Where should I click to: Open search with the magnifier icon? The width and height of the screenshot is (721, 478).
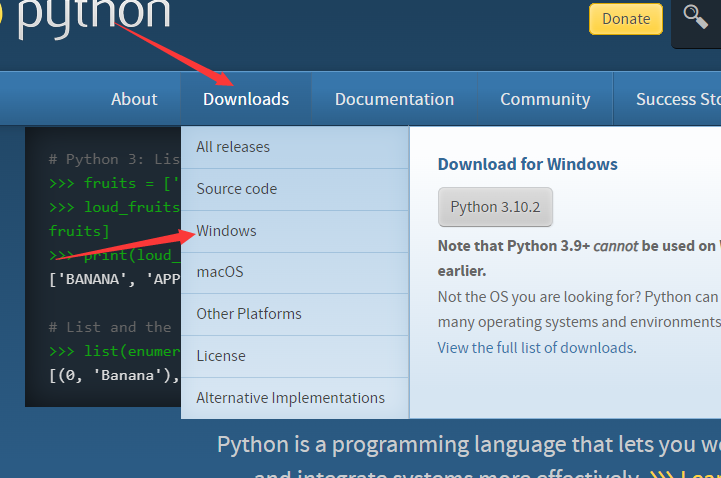coord(694,18)
